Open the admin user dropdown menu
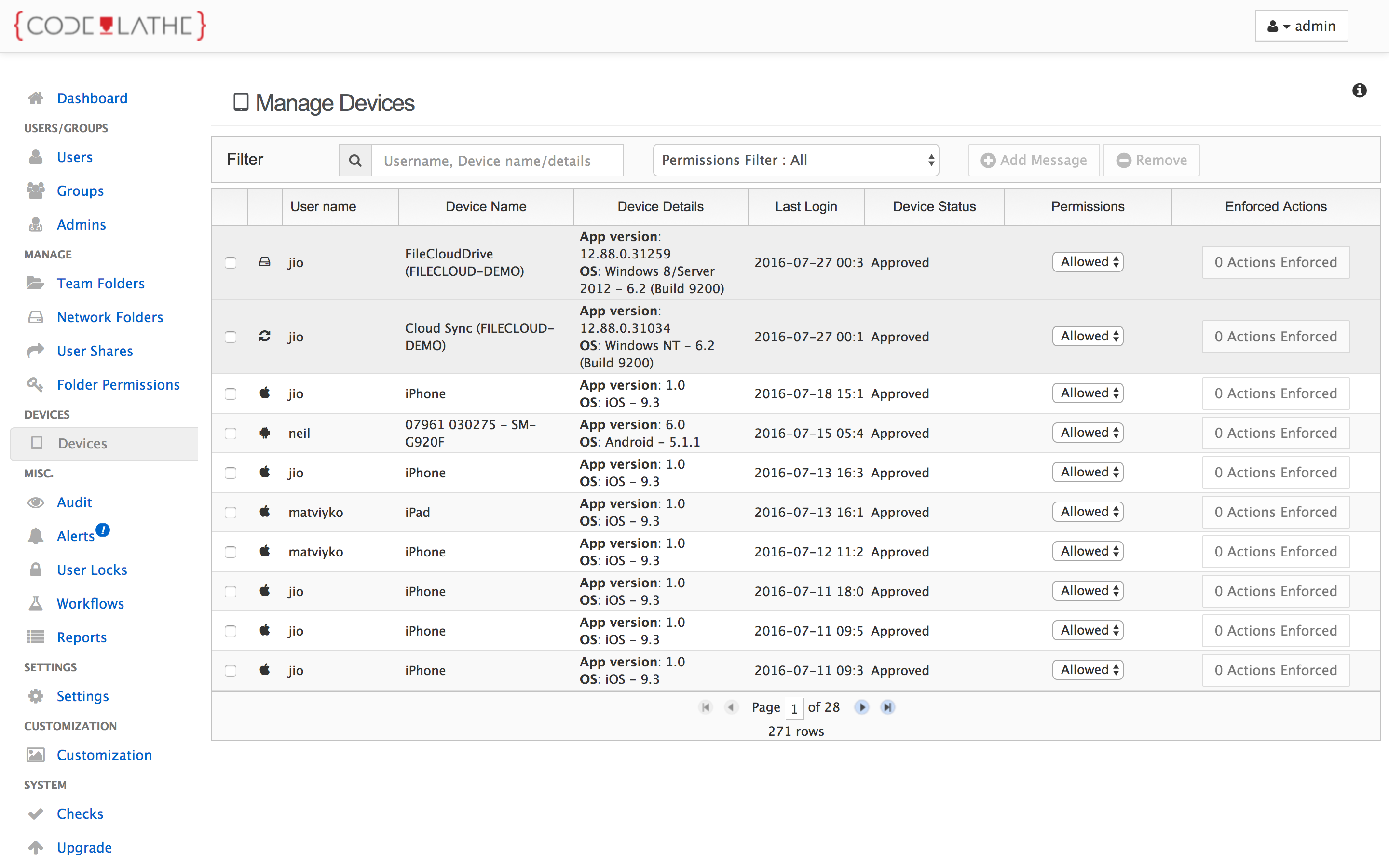The image size is (1389, 868). click(x=1301, y=27)
